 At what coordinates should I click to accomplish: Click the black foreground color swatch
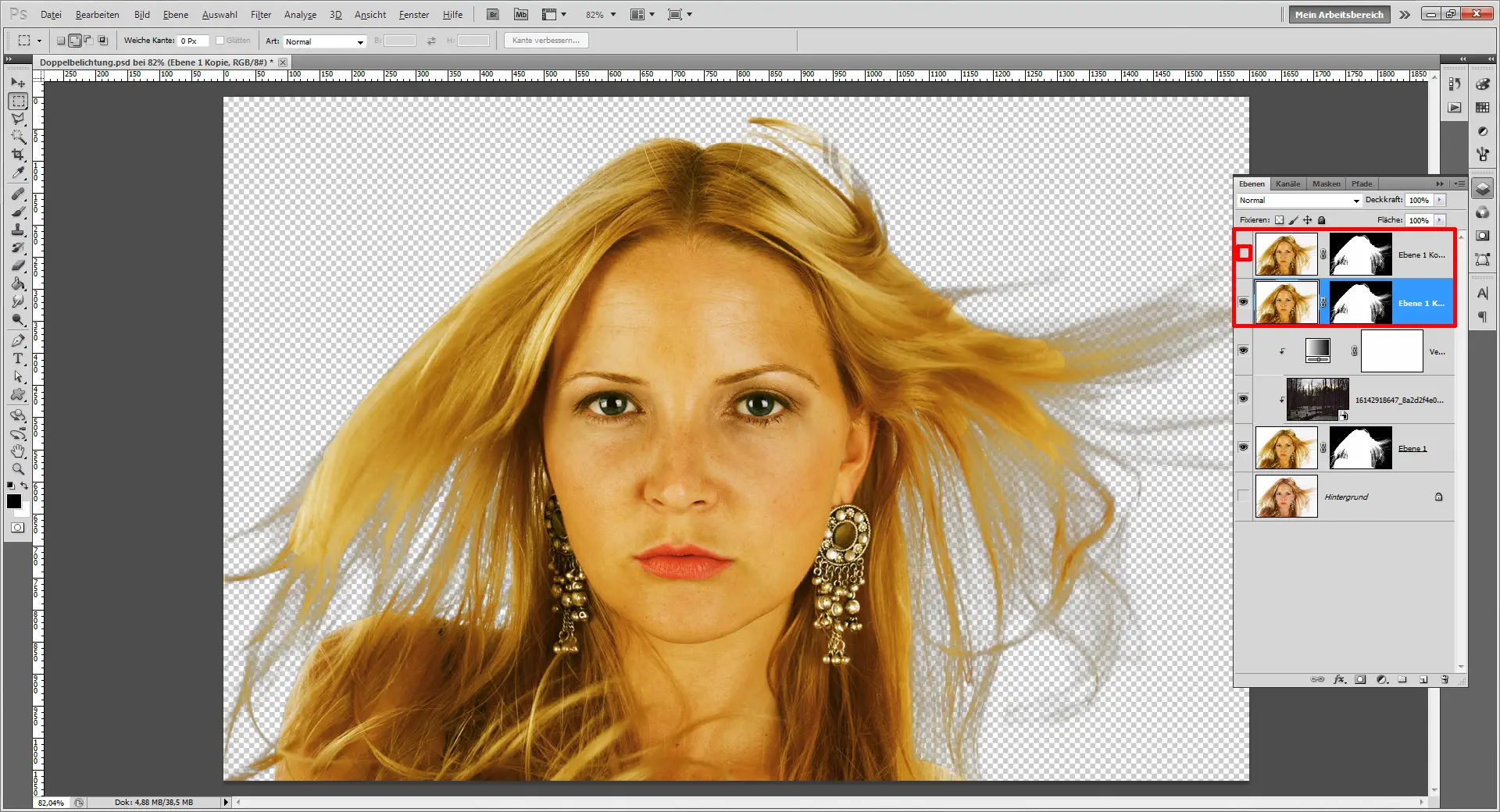(x=14, y=502)
